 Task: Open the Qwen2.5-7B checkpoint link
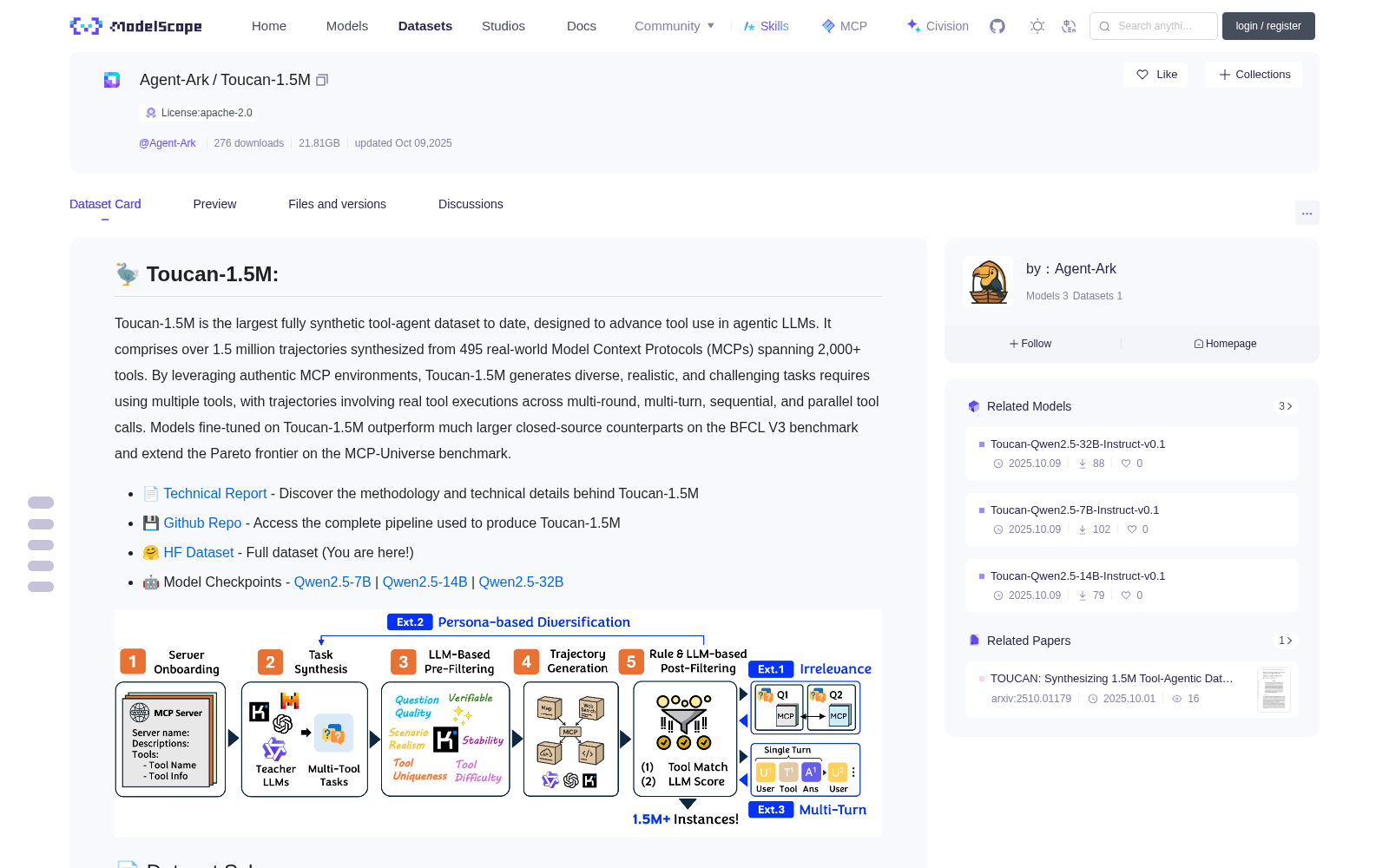point(332,582)
